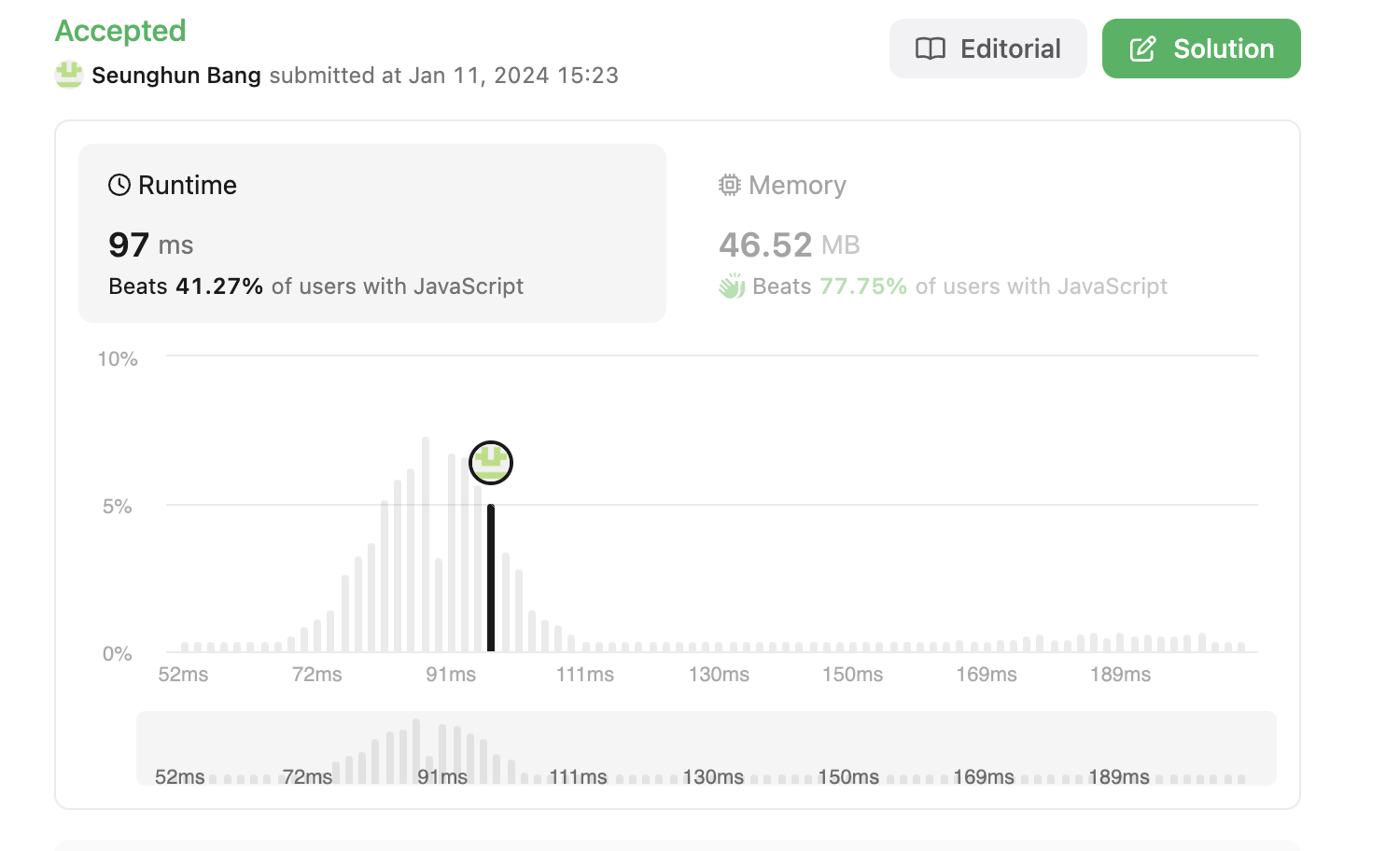Open the Editorial page
Screen dimensions: 1400x851
(x=987, y=49)
